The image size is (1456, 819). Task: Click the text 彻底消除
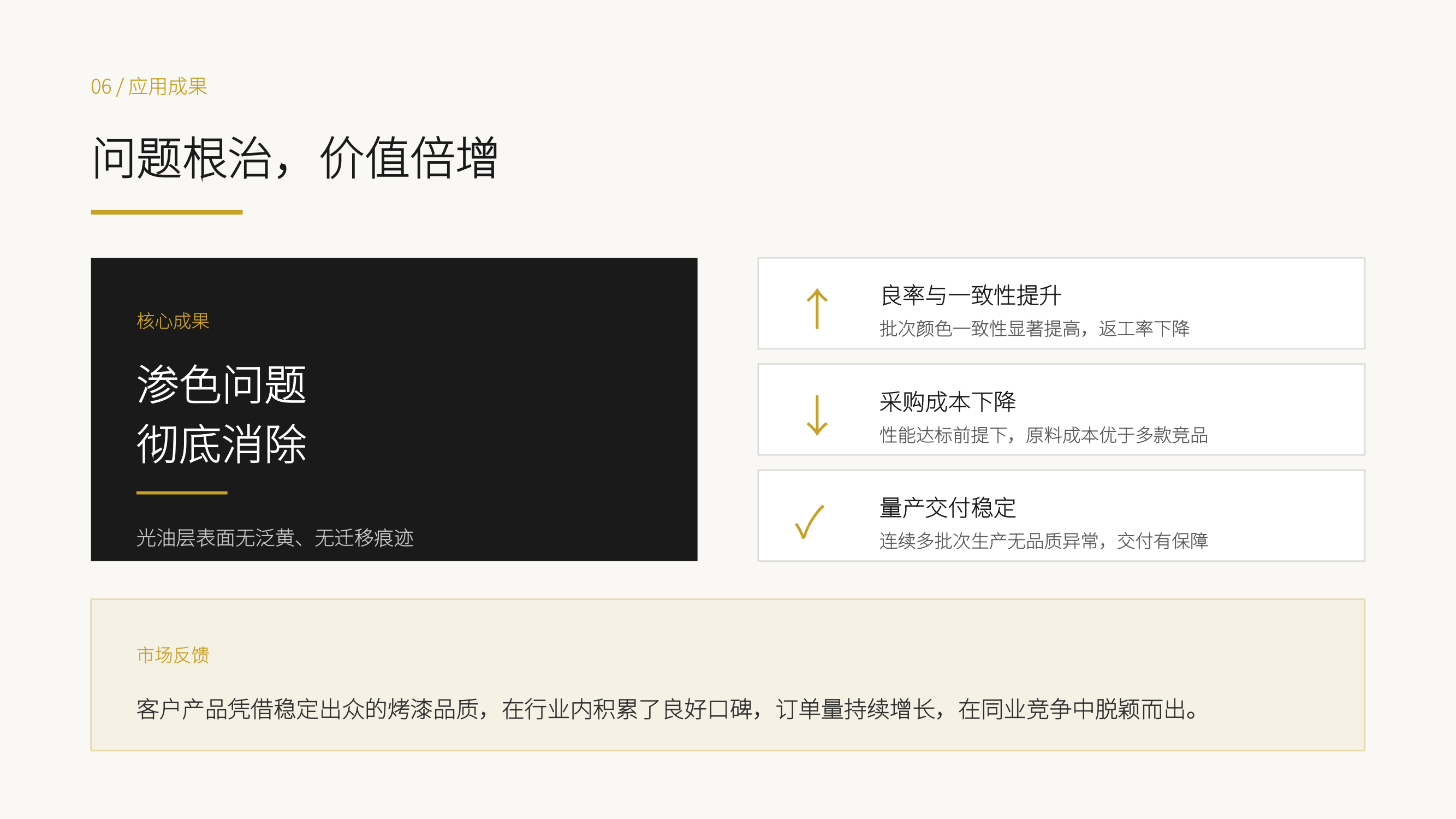(x=222, y=444)
